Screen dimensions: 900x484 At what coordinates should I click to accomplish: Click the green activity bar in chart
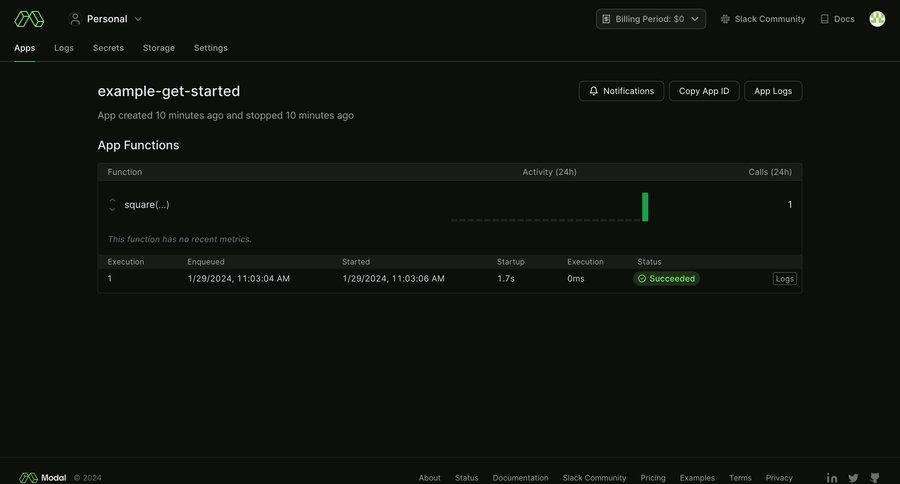(645, 207)
